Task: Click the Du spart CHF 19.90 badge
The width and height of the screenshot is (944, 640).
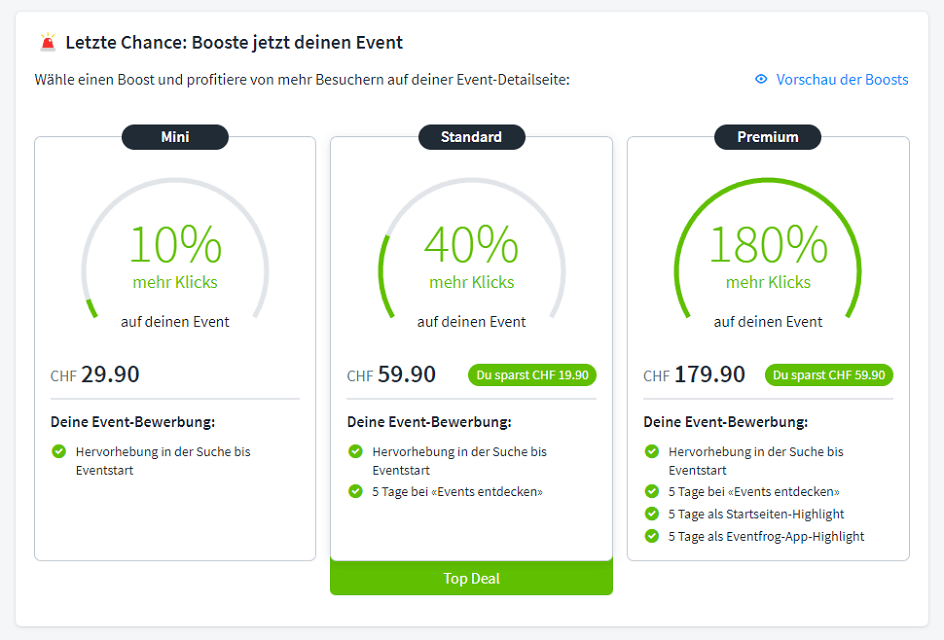Action: click(x=532, y=375)
